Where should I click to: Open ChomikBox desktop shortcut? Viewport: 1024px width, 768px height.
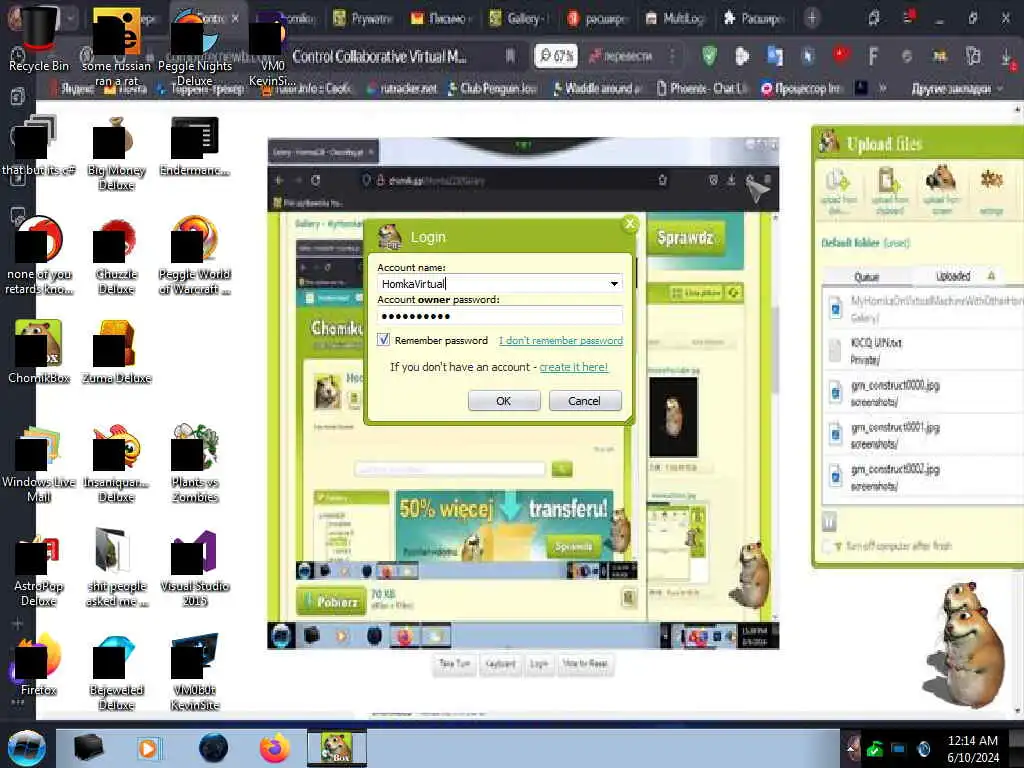click(39, 351)
